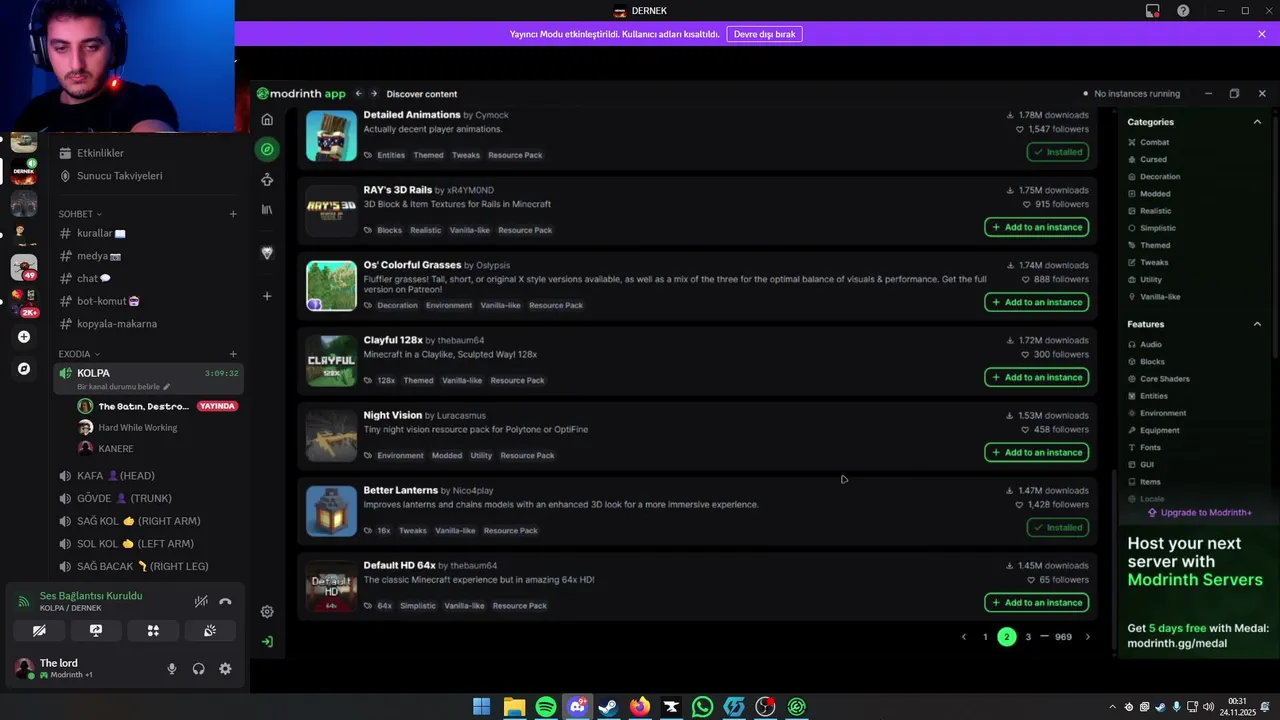Screen dimensions: 1280x720
Task: Open Upgrade to Modrinth+ link
Action: (1199, 512)
